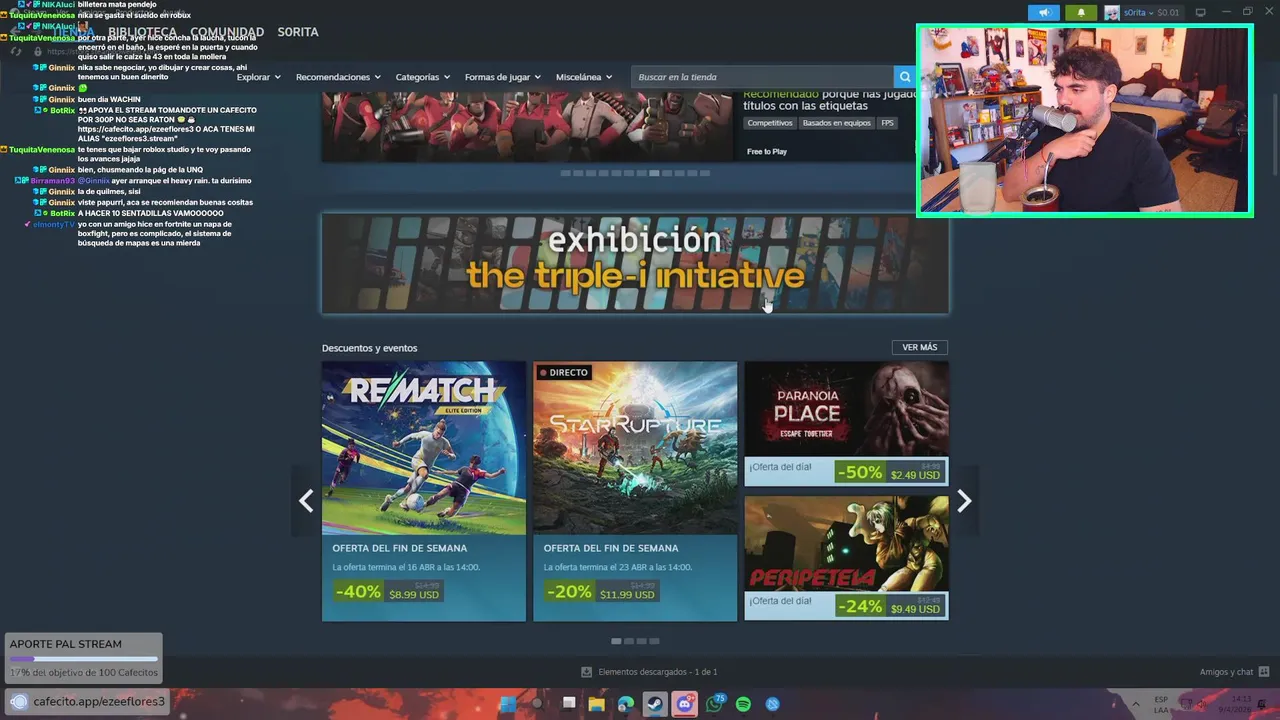1280x720 pixels.
Task: Open the Edge browser taskbar icon
Action: pyautogui.click(x=626, y=704)
